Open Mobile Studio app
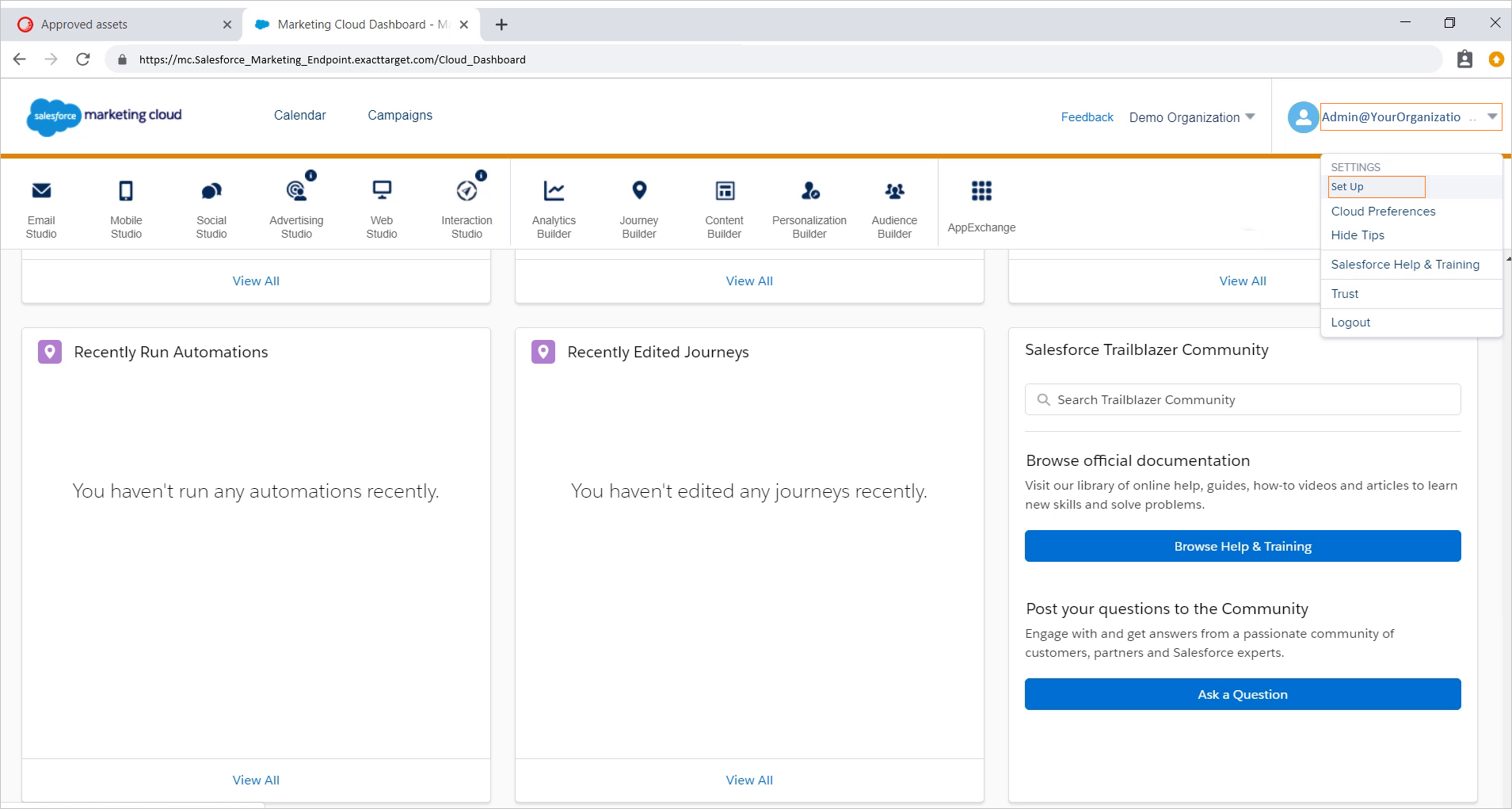The width and height of the screenshot is (1512, 809). tap(126, 209)
